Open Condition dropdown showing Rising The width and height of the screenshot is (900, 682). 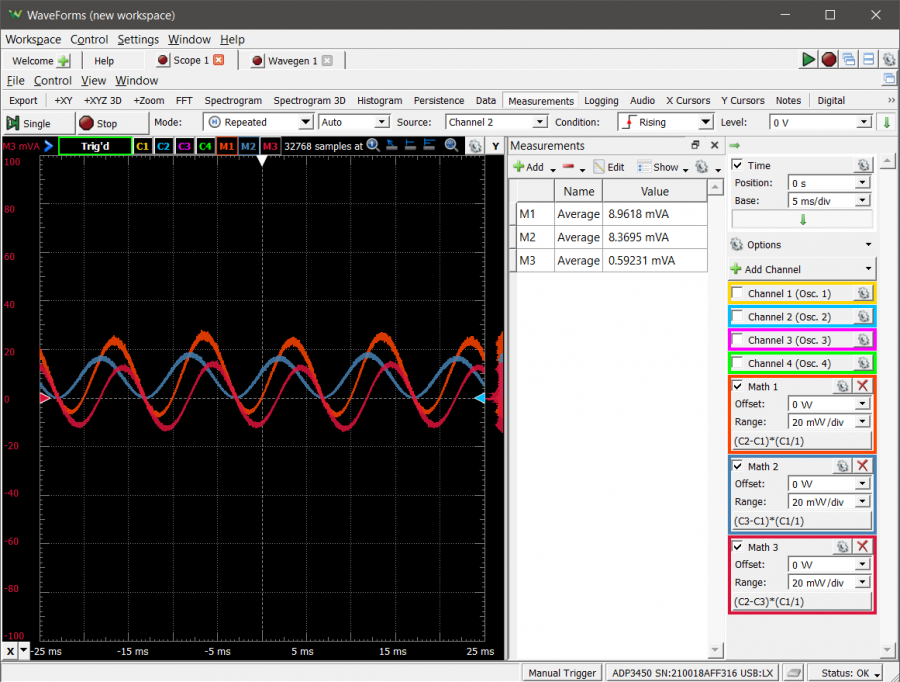point(665,122)
